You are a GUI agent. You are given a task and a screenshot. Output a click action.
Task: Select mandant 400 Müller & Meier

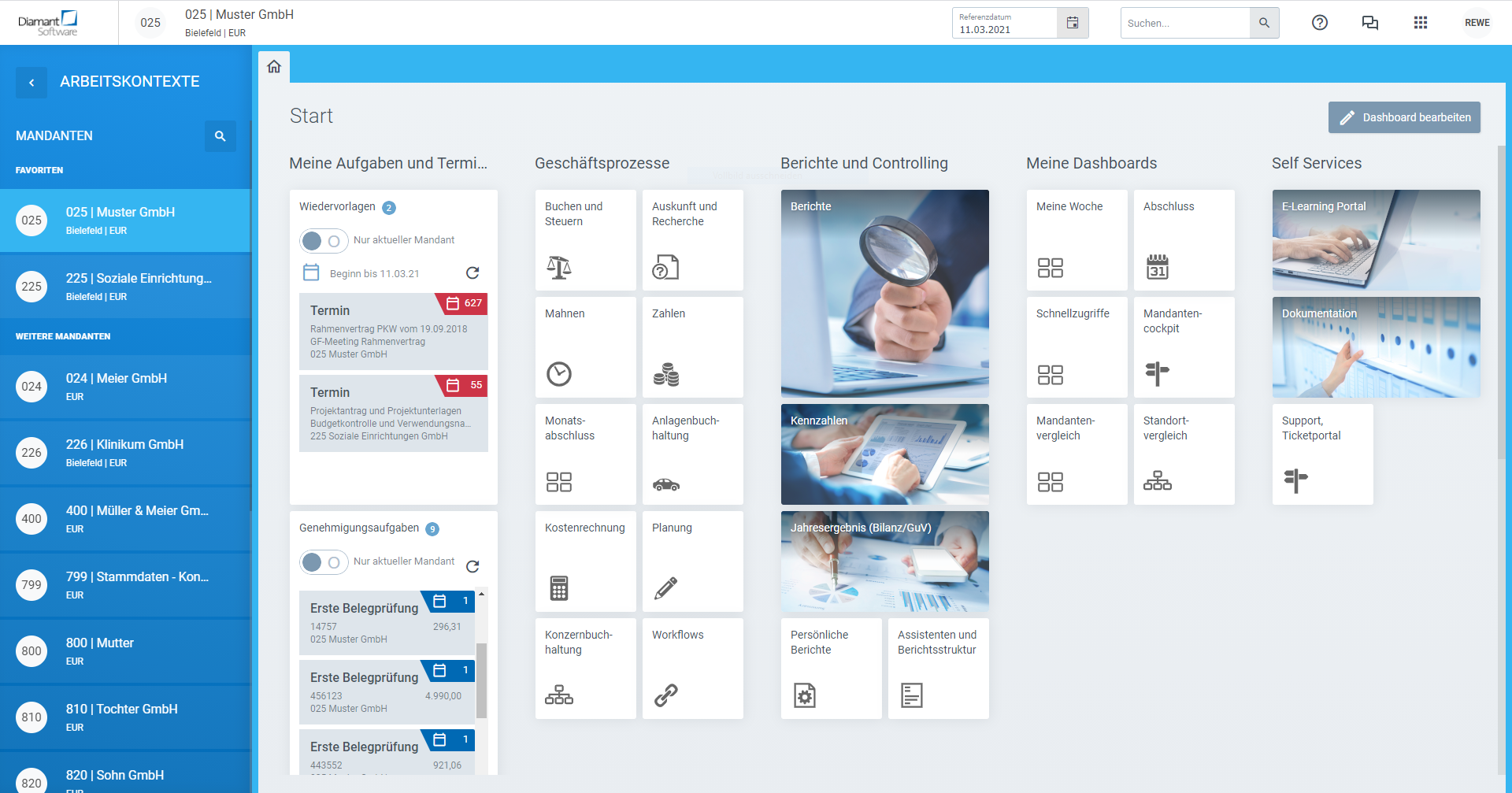[125, 519]
